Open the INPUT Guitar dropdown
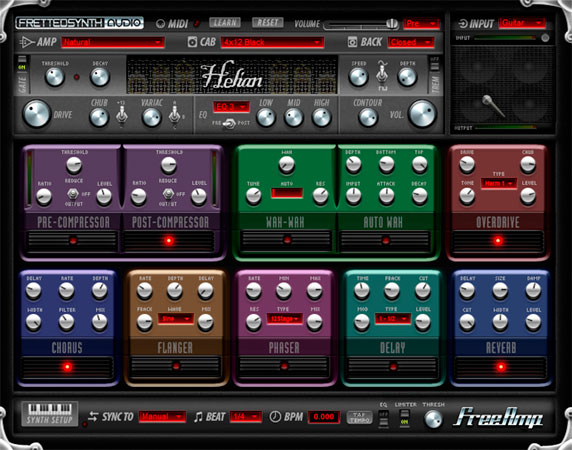Screen dimensions: 572x450 tap(522, 23)
